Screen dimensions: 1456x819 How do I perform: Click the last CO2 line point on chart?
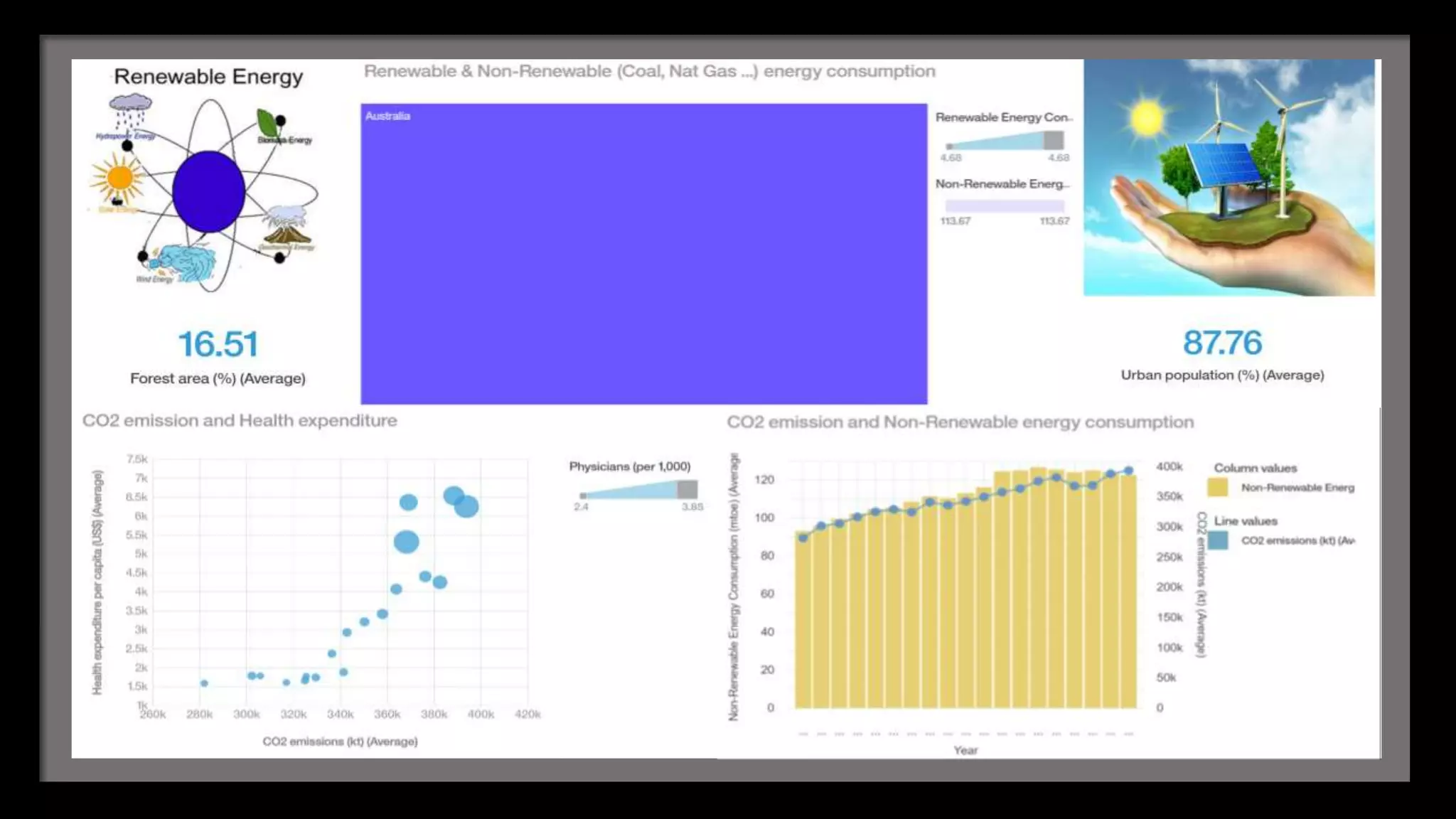coord(1128,471)
